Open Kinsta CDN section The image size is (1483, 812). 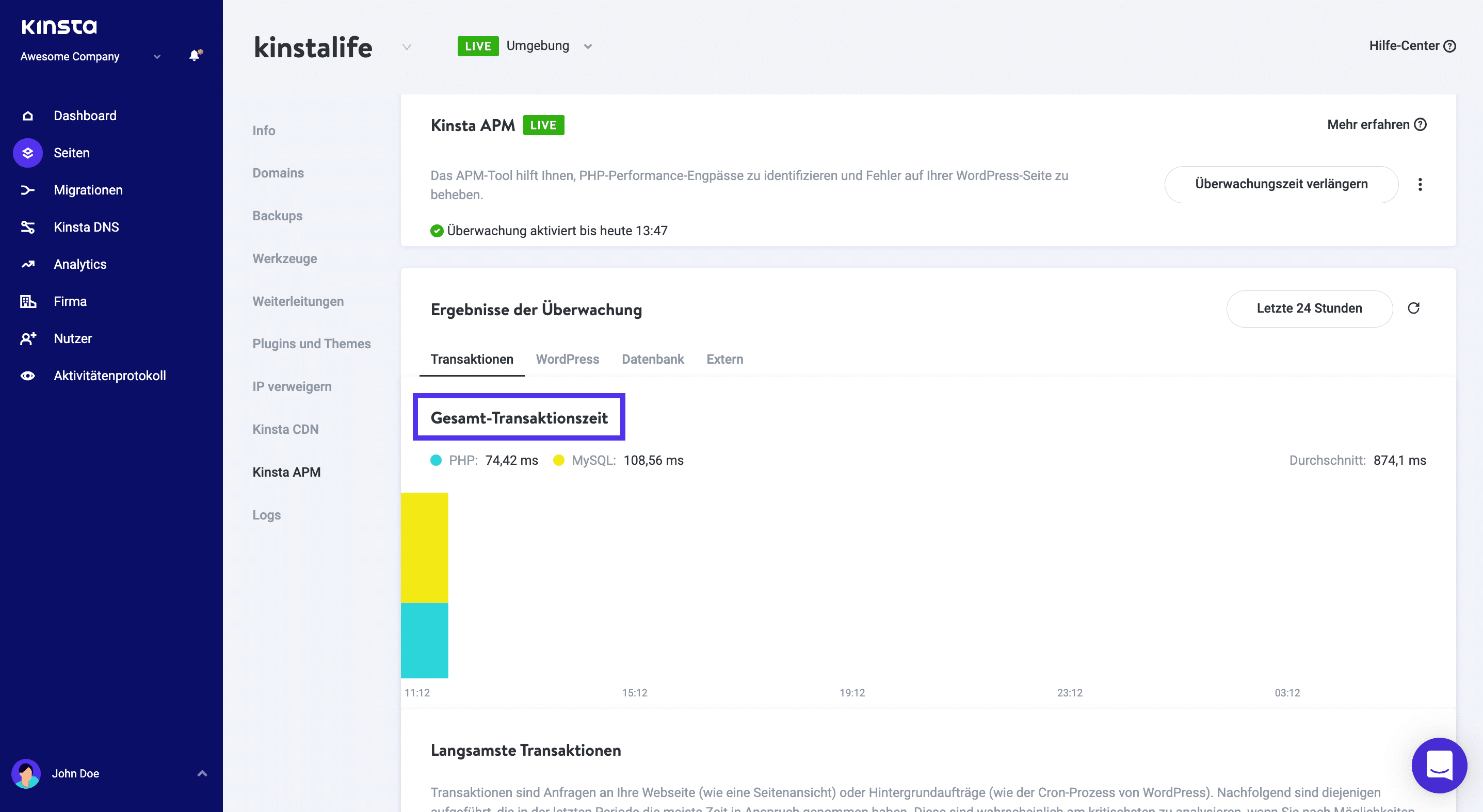(x=285, y=429)
